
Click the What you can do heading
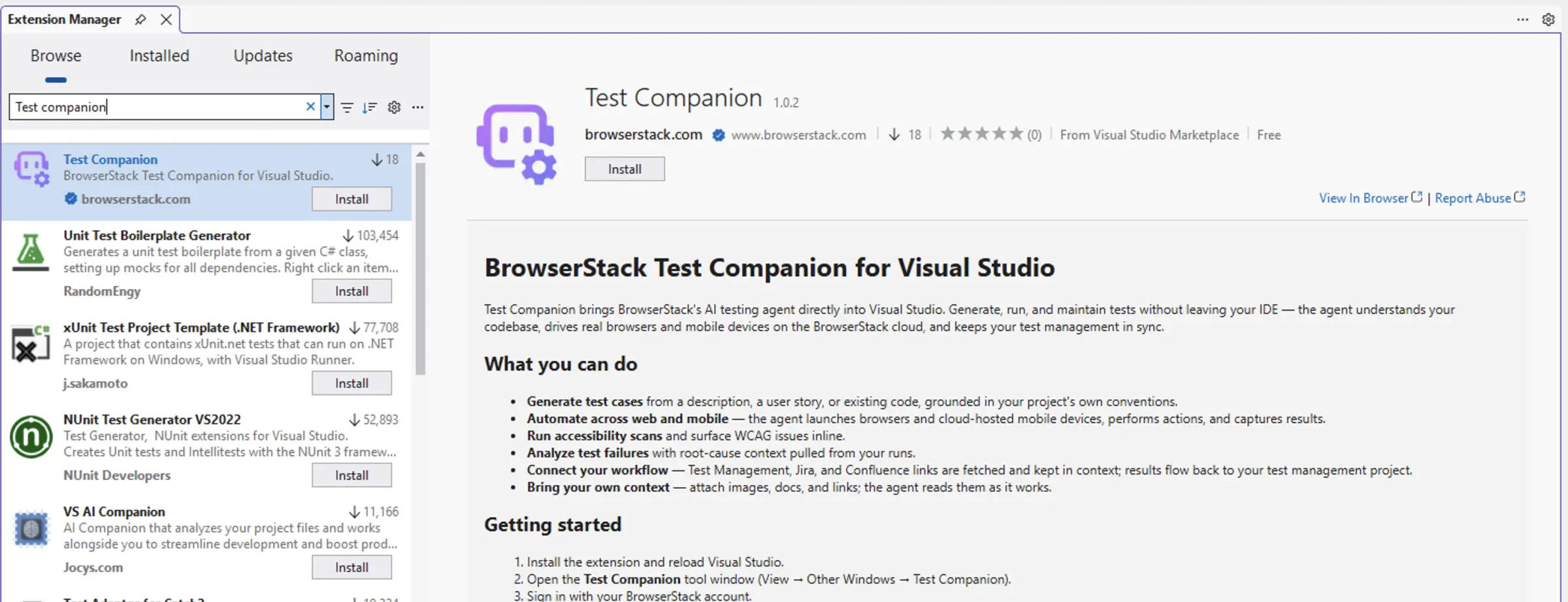[561, 364]
